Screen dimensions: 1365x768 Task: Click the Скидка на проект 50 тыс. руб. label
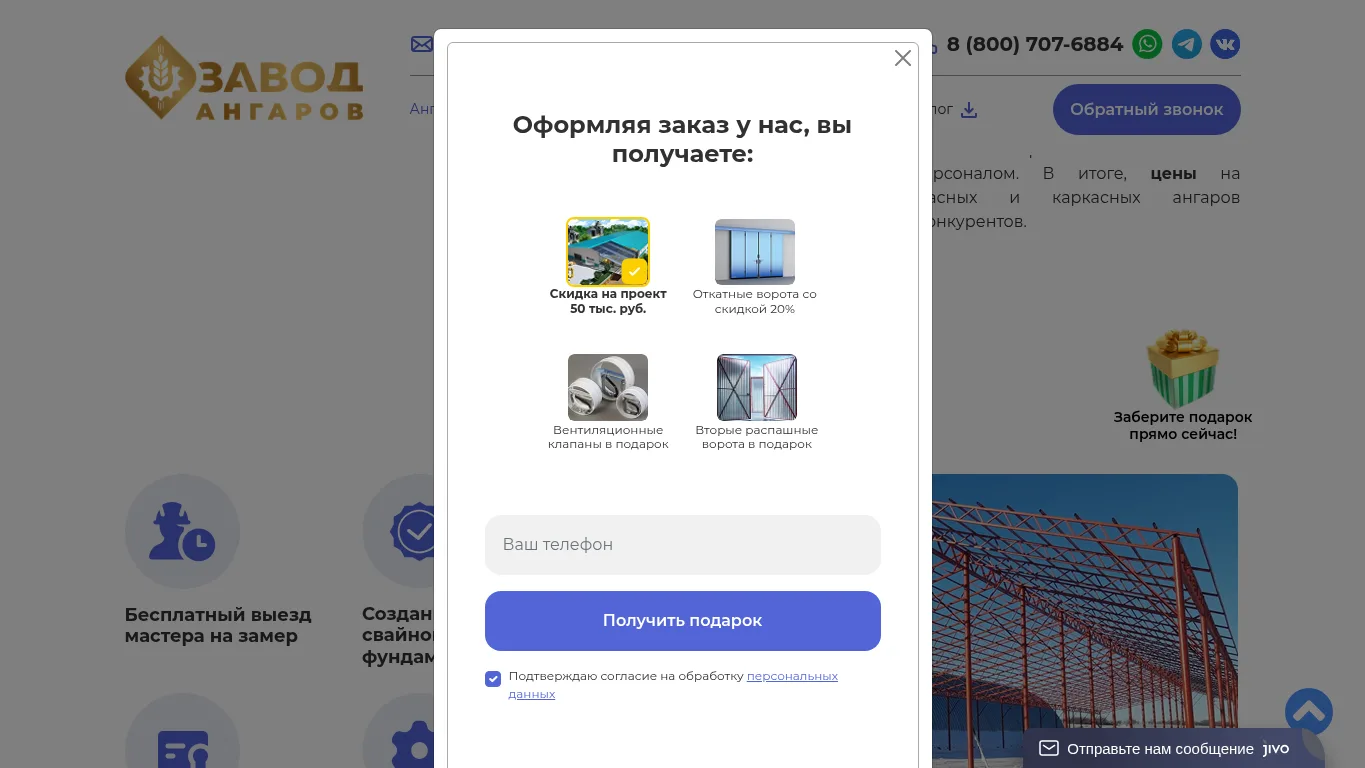pyautogui.click(x=608, y=301)
